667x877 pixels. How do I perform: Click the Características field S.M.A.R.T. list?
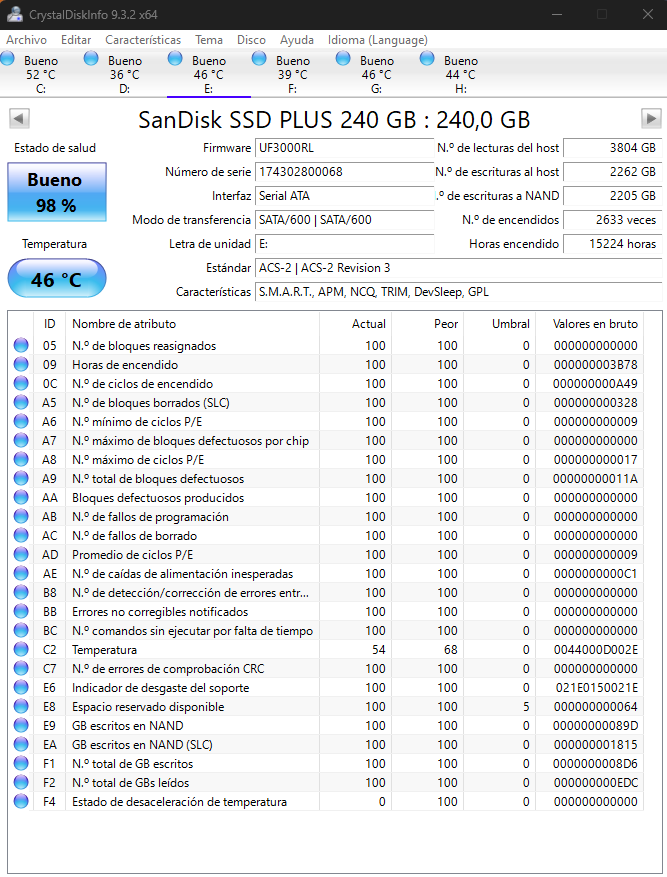coord(458,293)
